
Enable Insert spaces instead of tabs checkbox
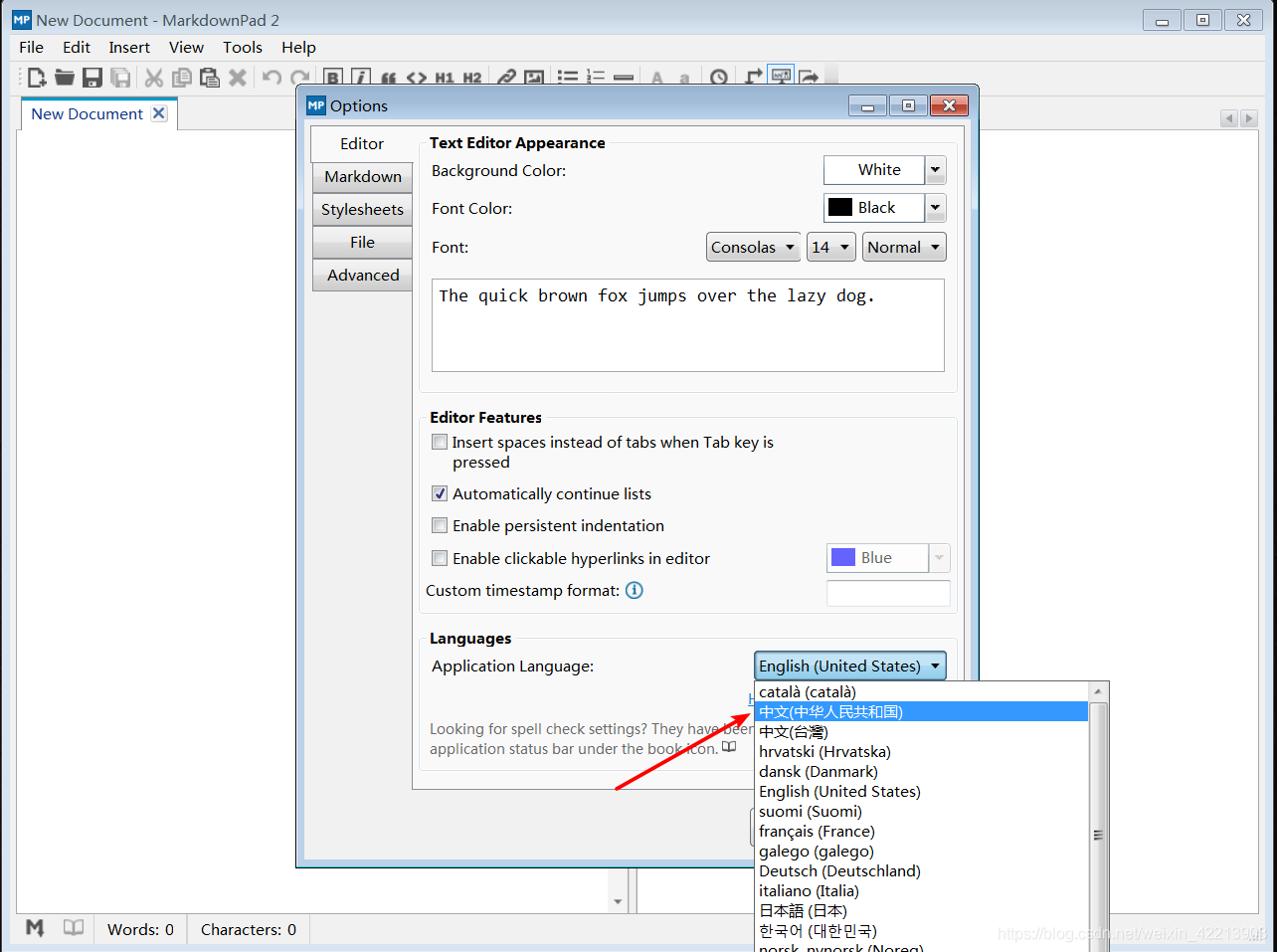coord(440,442)
